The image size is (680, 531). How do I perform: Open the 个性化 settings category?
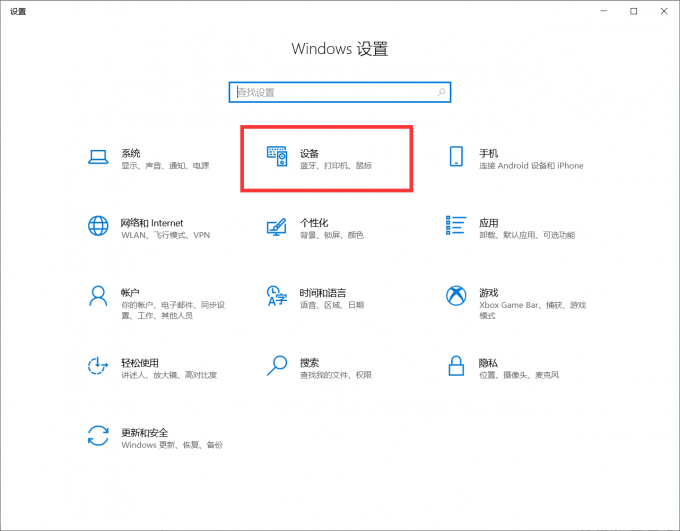tap(314, 223)
